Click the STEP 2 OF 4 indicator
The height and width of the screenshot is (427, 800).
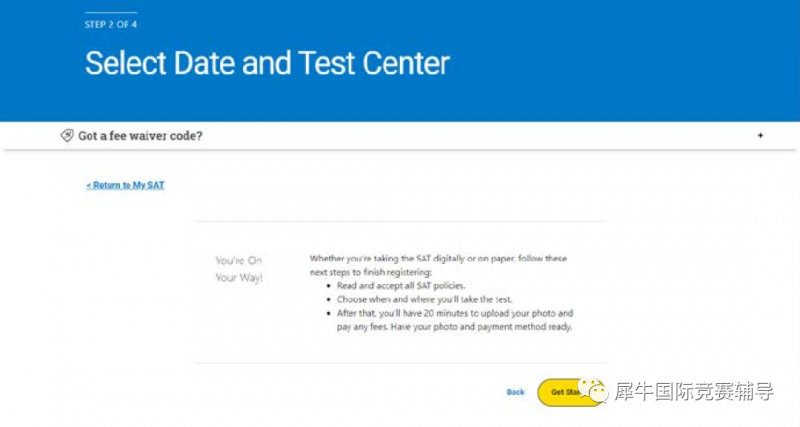(x=111, y=24)
